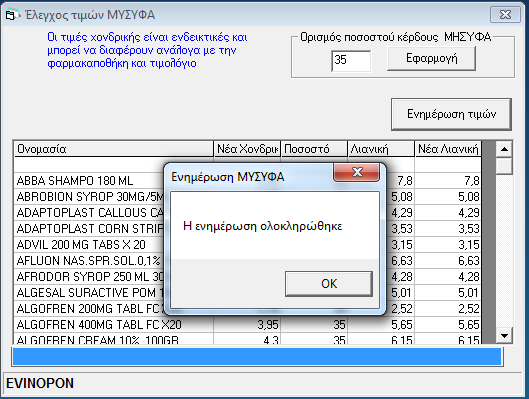The image size is (529, 399).
Task: Close the Ενημέρωση ΜΥΣΥΦΑ dialog with the red X
Action: pos(357,172)
